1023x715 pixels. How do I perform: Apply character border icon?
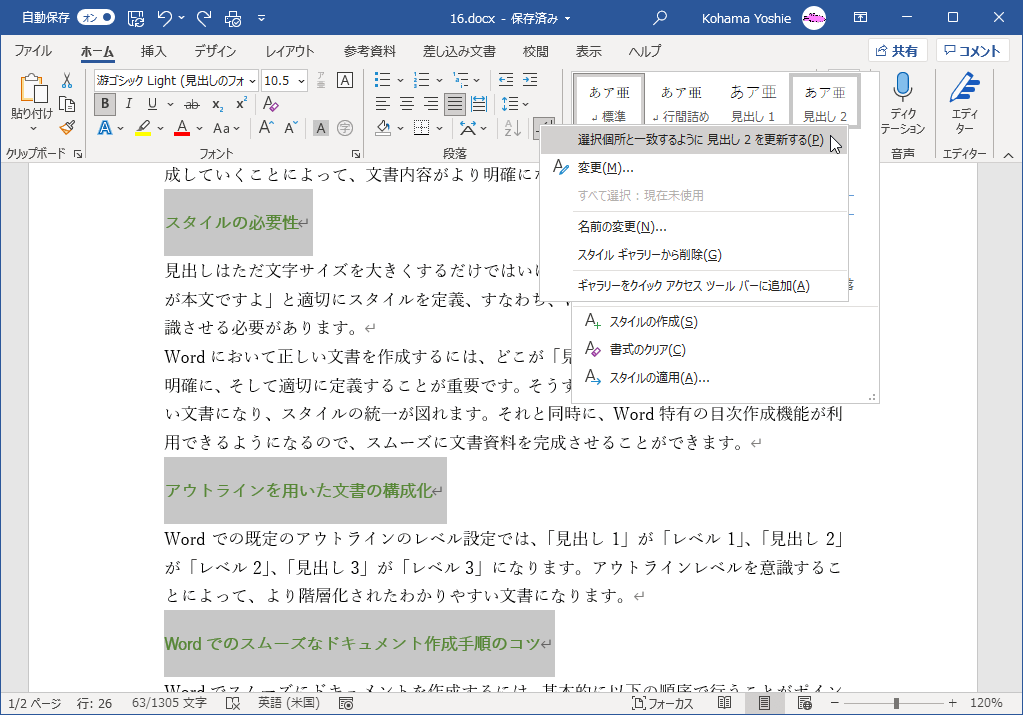pyautogui.click(x=344, y=80)
